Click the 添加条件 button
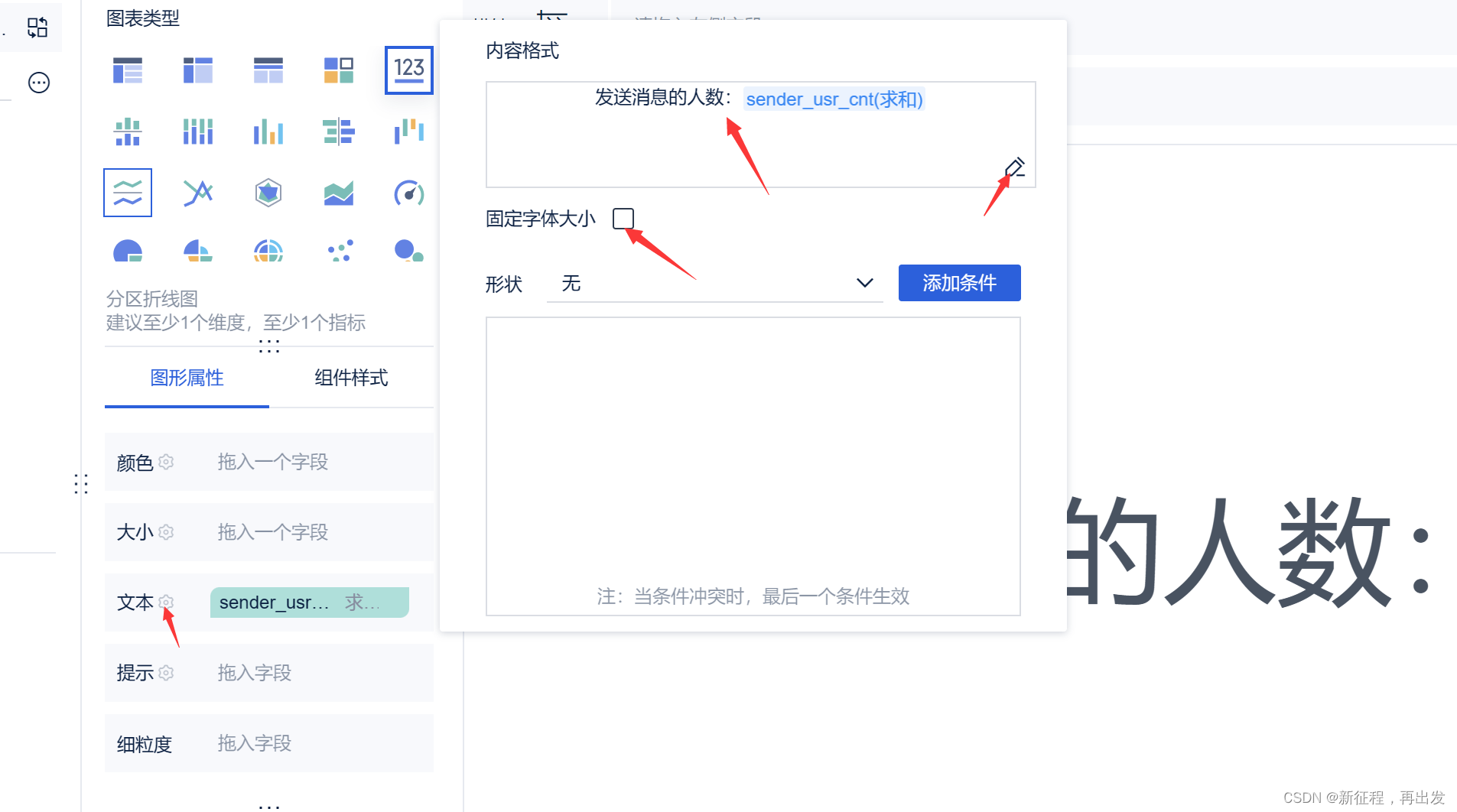This screenshot has height=812, width=1457. click(x=959, y=283)
